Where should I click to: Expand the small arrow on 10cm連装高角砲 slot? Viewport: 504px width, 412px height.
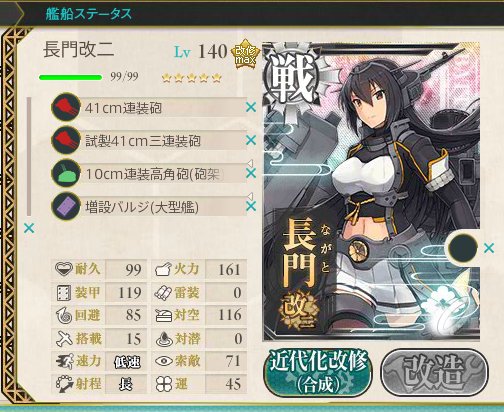(250, 163)
